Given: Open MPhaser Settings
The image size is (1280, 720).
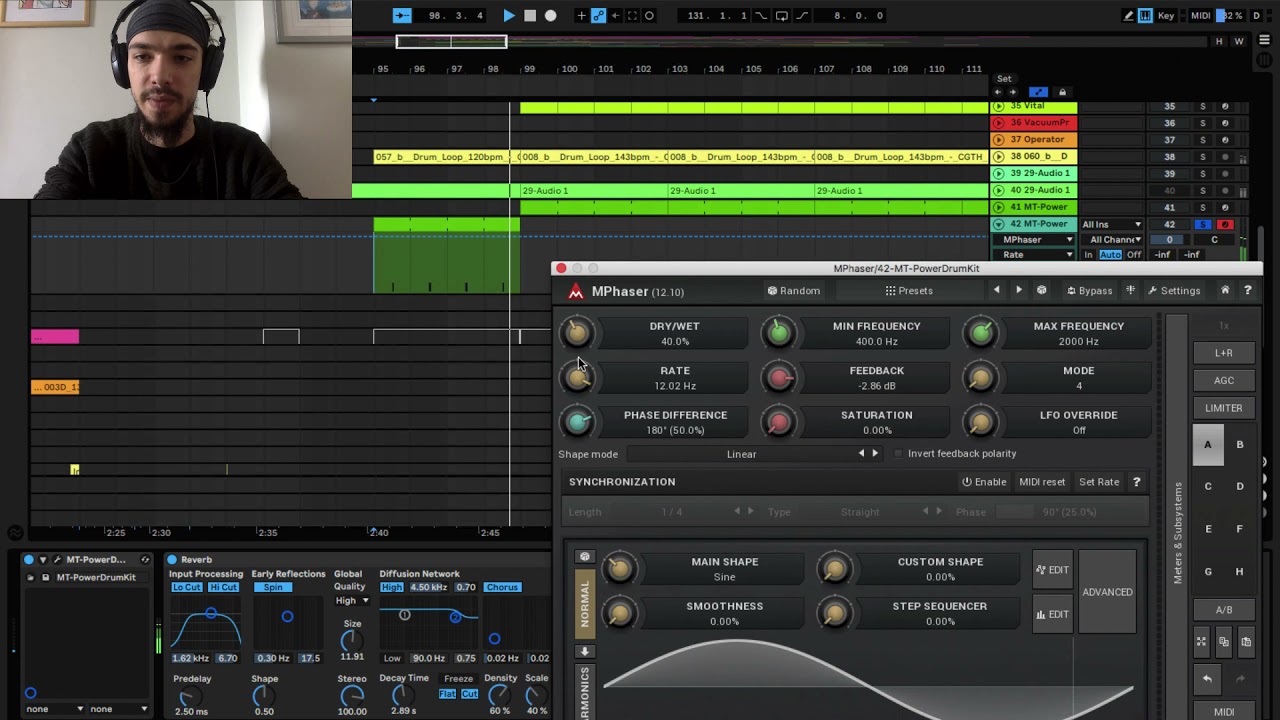Looking at the screenshot, I should pyautogui.click(x=1174, y=291).
